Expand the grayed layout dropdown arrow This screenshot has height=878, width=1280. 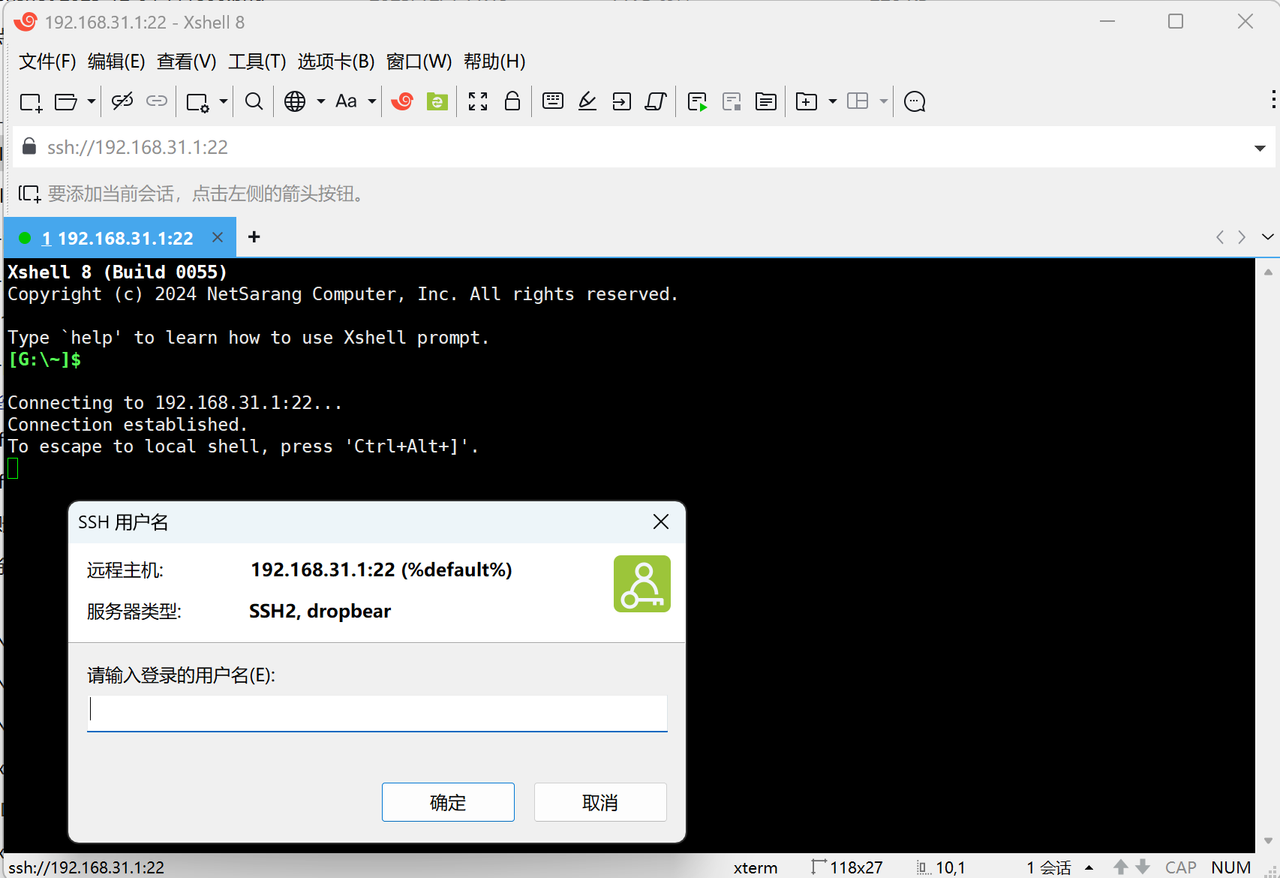(883, 101)
